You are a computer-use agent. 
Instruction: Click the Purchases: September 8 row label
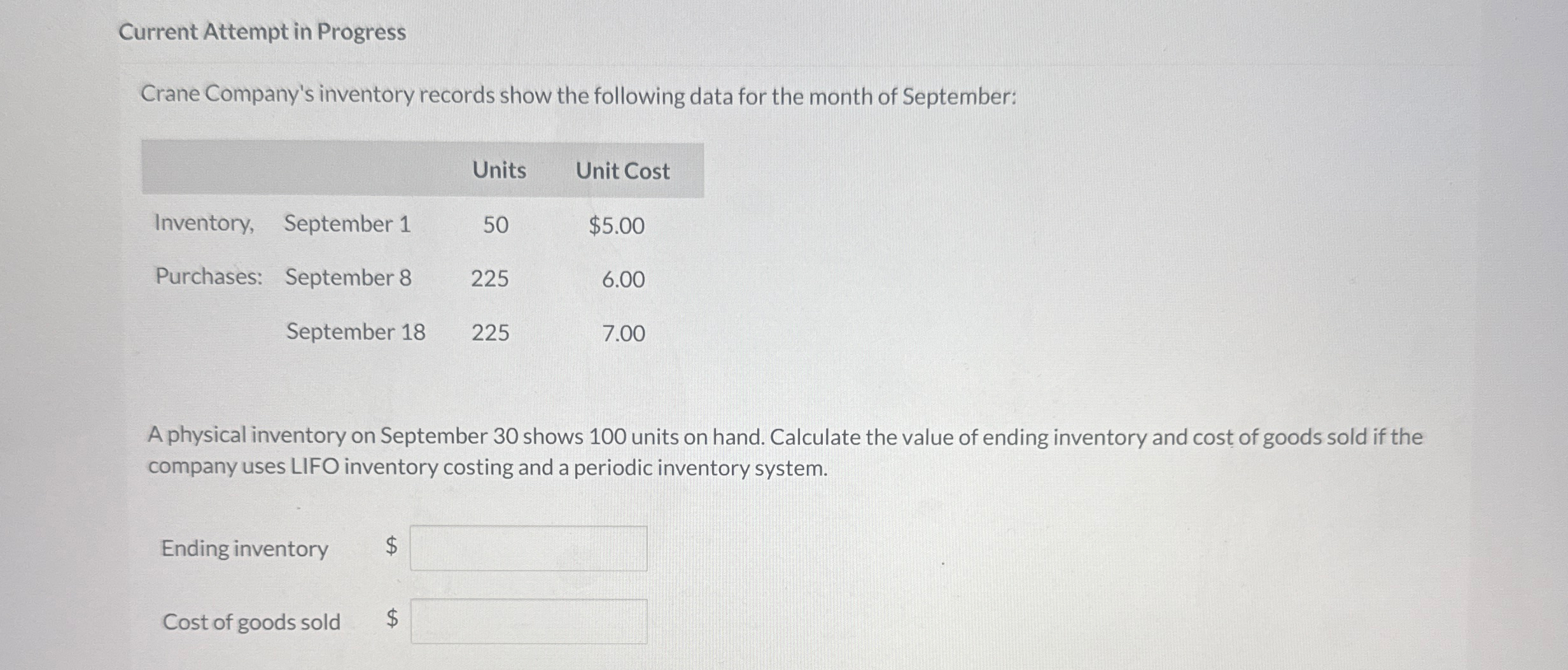tap(283, 277)
